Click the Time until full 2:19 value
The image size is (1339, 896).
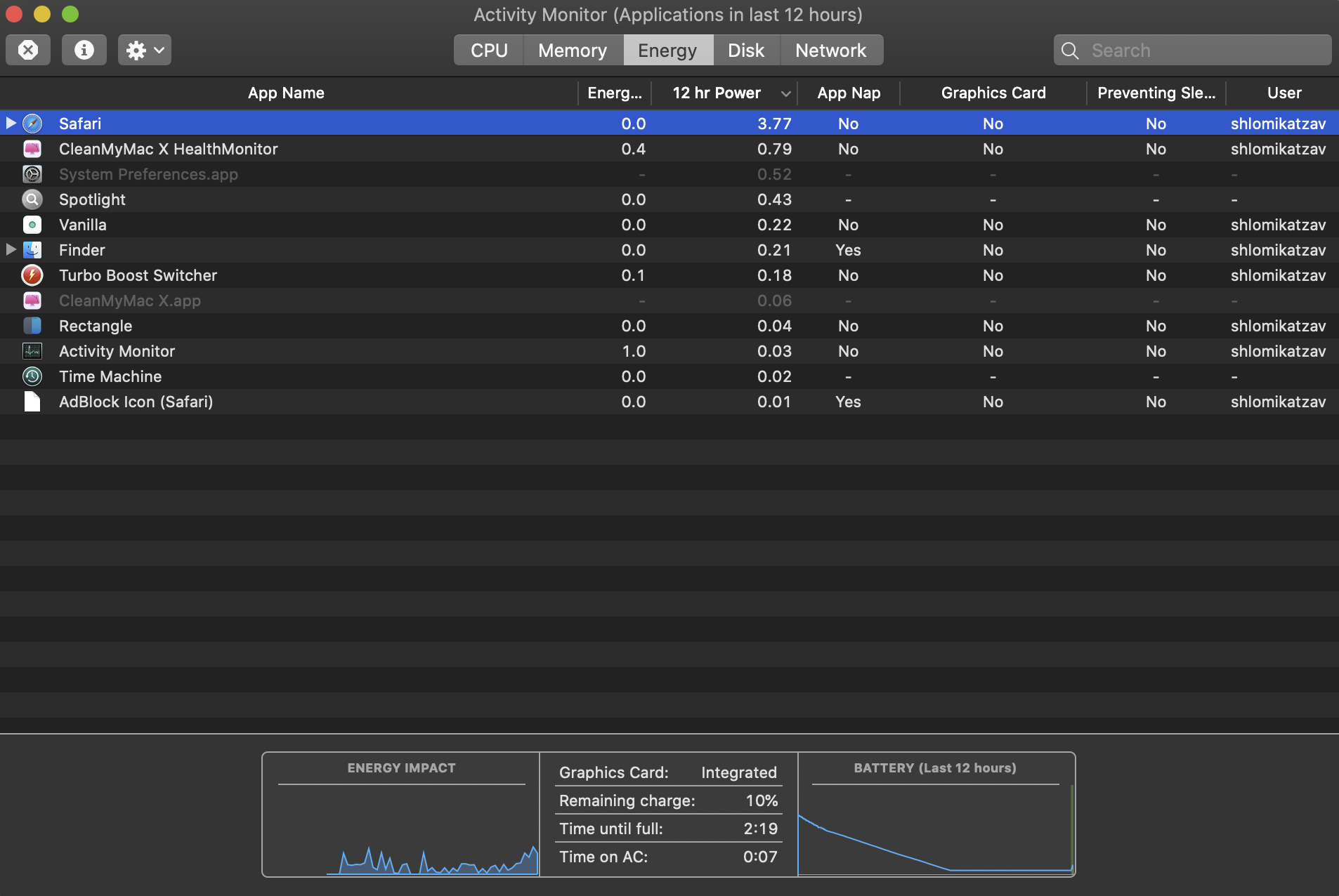pyautogui.click(x=761, y=829)
